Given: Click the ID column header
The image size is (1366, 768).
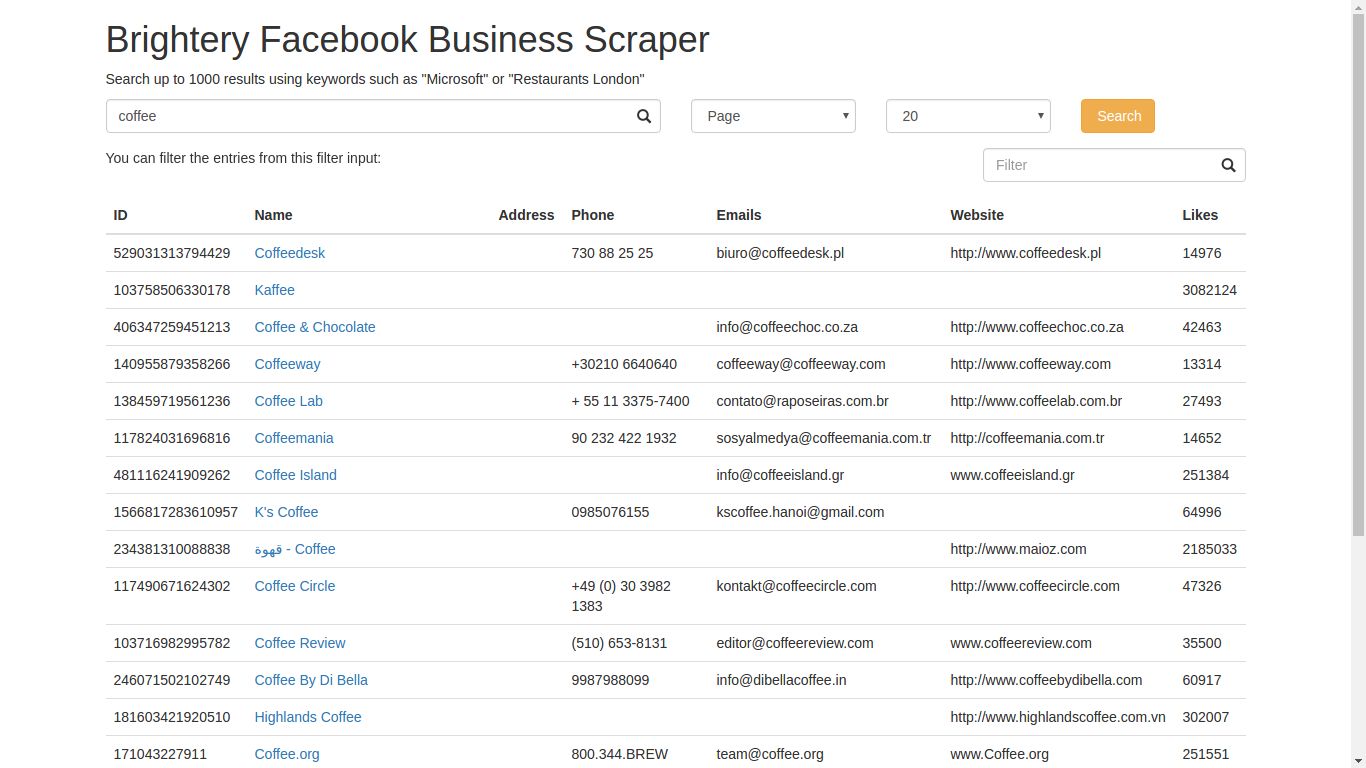Looking at the screenshot, I should 120,215.
